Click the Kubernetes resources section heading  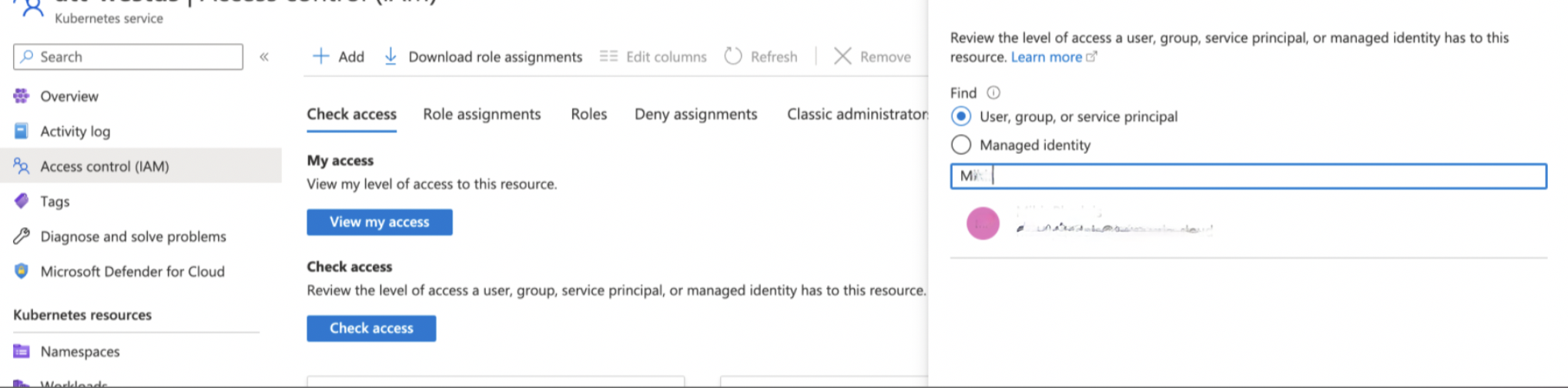[x=82, y=314]
